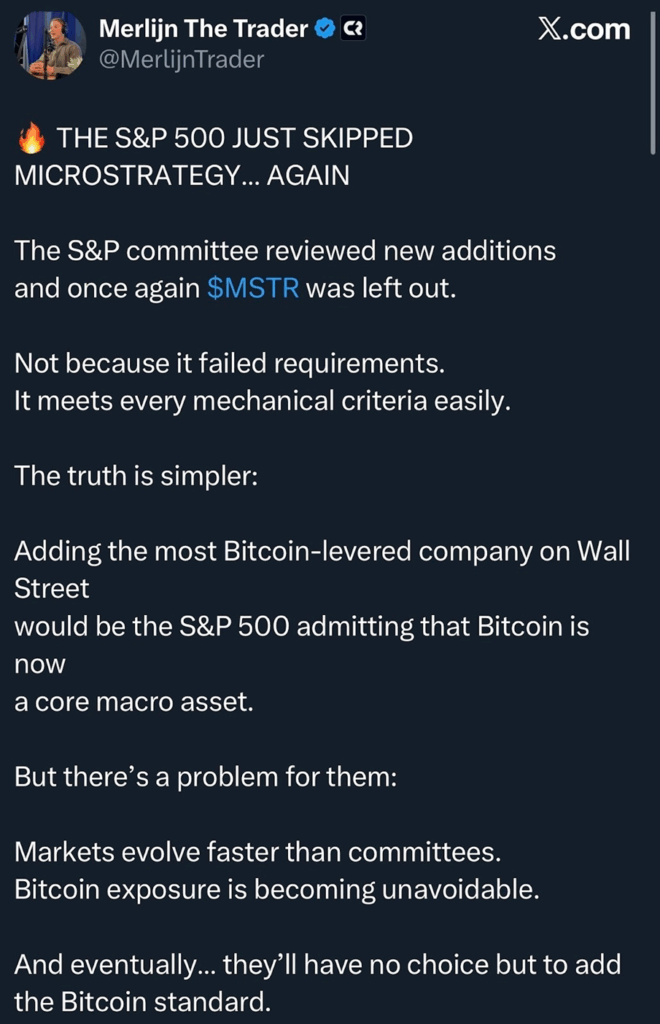660x1024 pixels.
Task: Open Merlijn The Trader's profile picture
Action: [x=50, y=46]
